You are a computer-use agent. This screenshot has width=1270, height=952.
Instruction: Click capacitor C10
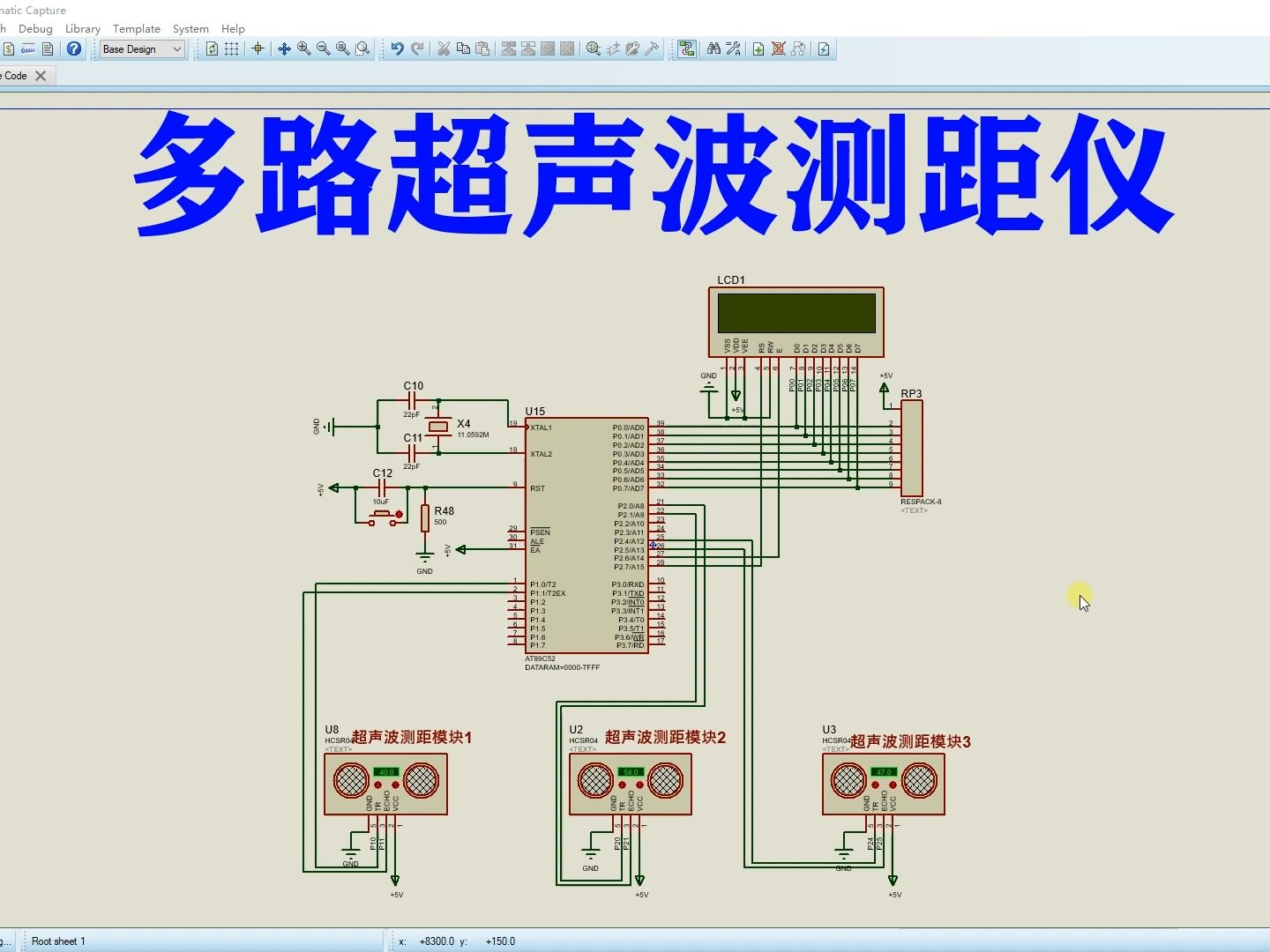click(412, 400)
